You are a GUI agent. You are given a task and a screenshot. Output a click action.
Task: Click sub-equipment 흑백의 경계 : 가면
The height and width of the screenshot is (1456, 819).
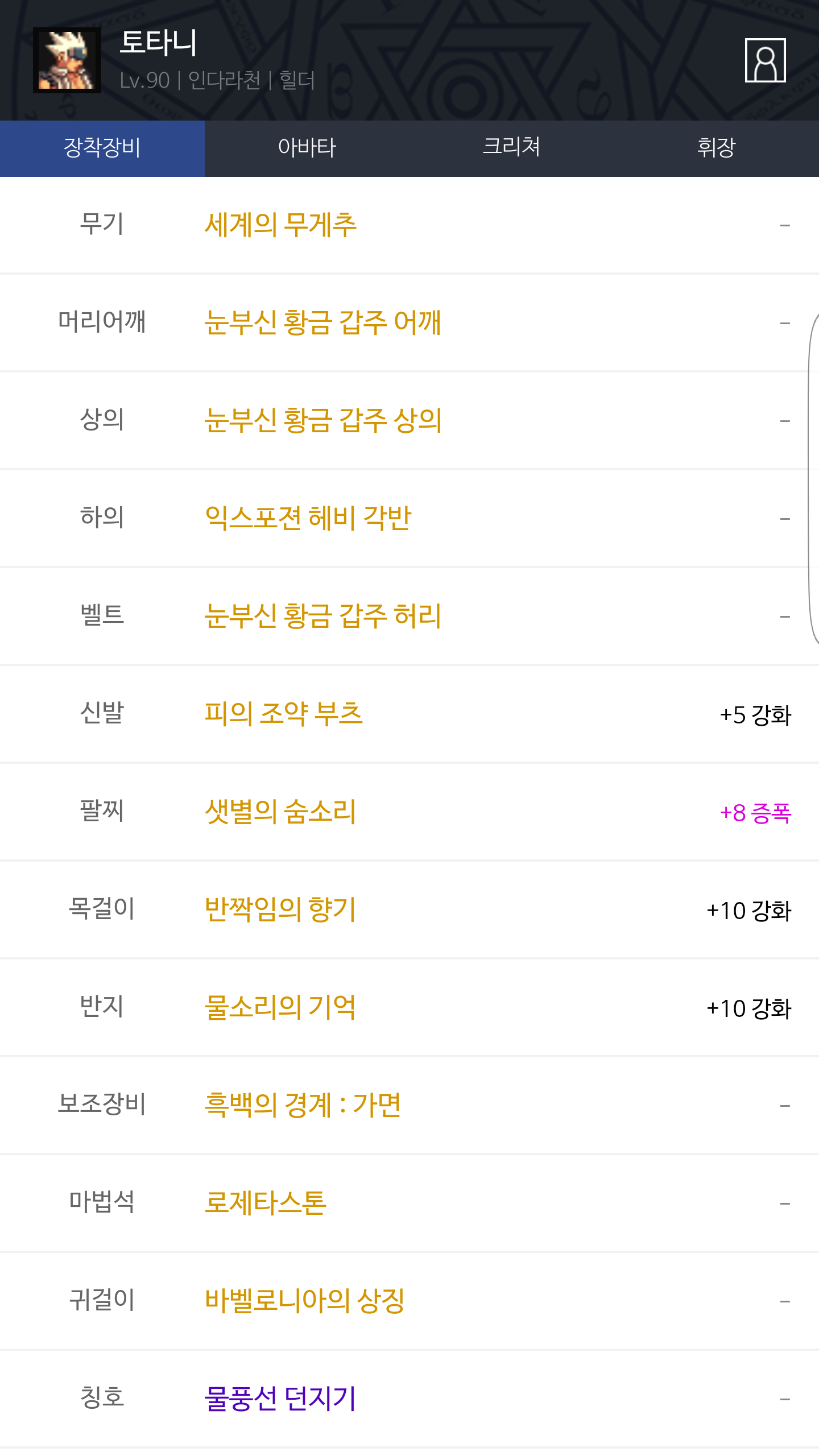[x=303, y=1105]
